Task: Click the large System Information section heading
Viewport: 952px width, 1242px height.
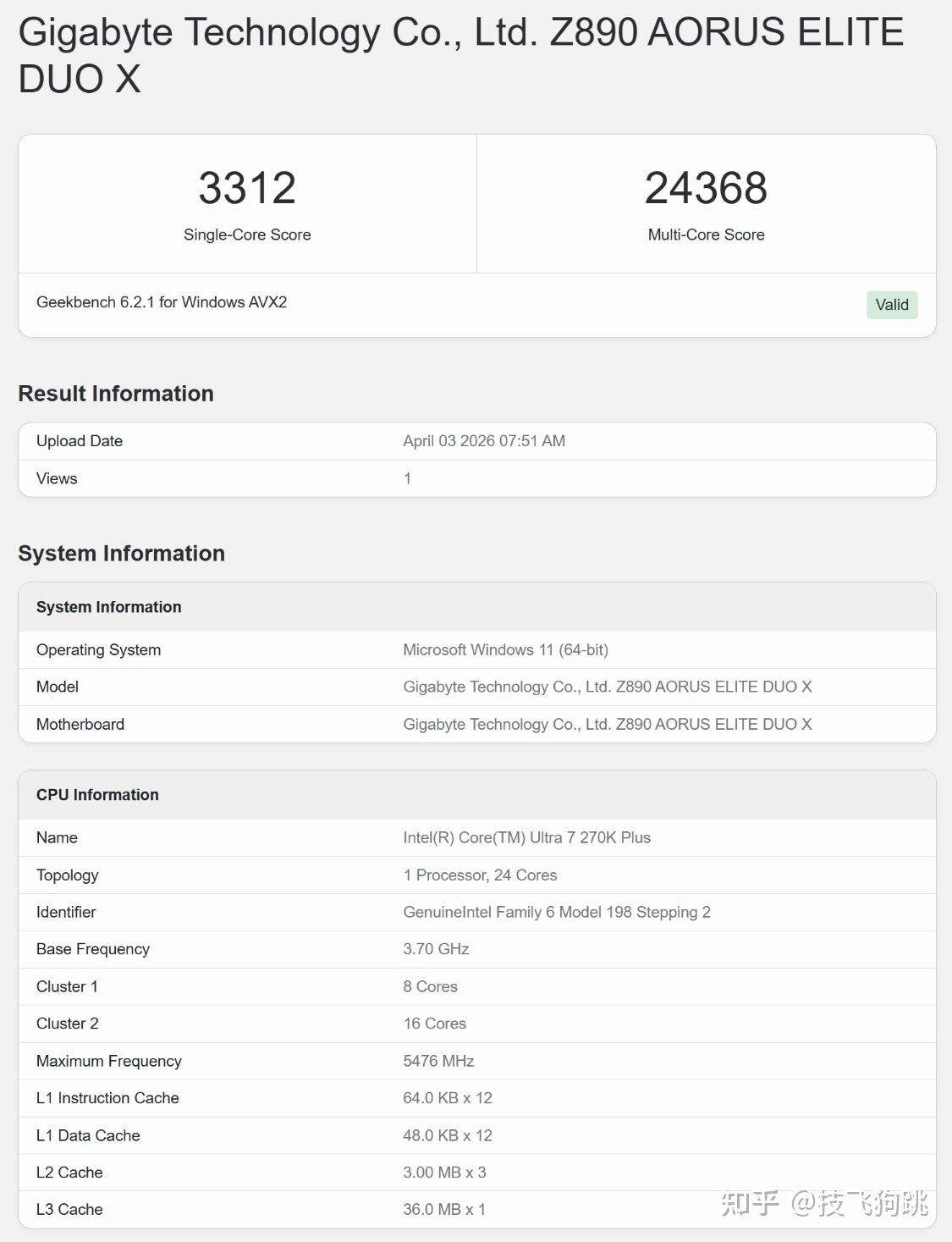Action: coord(122,554)
